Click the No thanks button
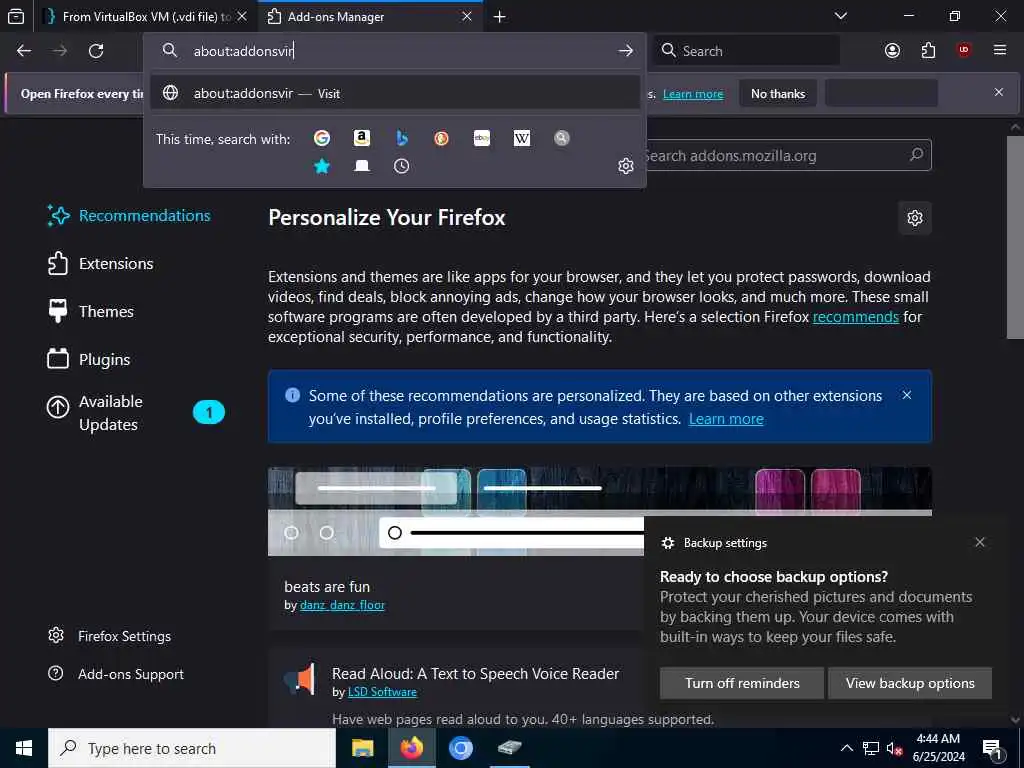This screenshot has height=768, width=1024. (778, 93)
